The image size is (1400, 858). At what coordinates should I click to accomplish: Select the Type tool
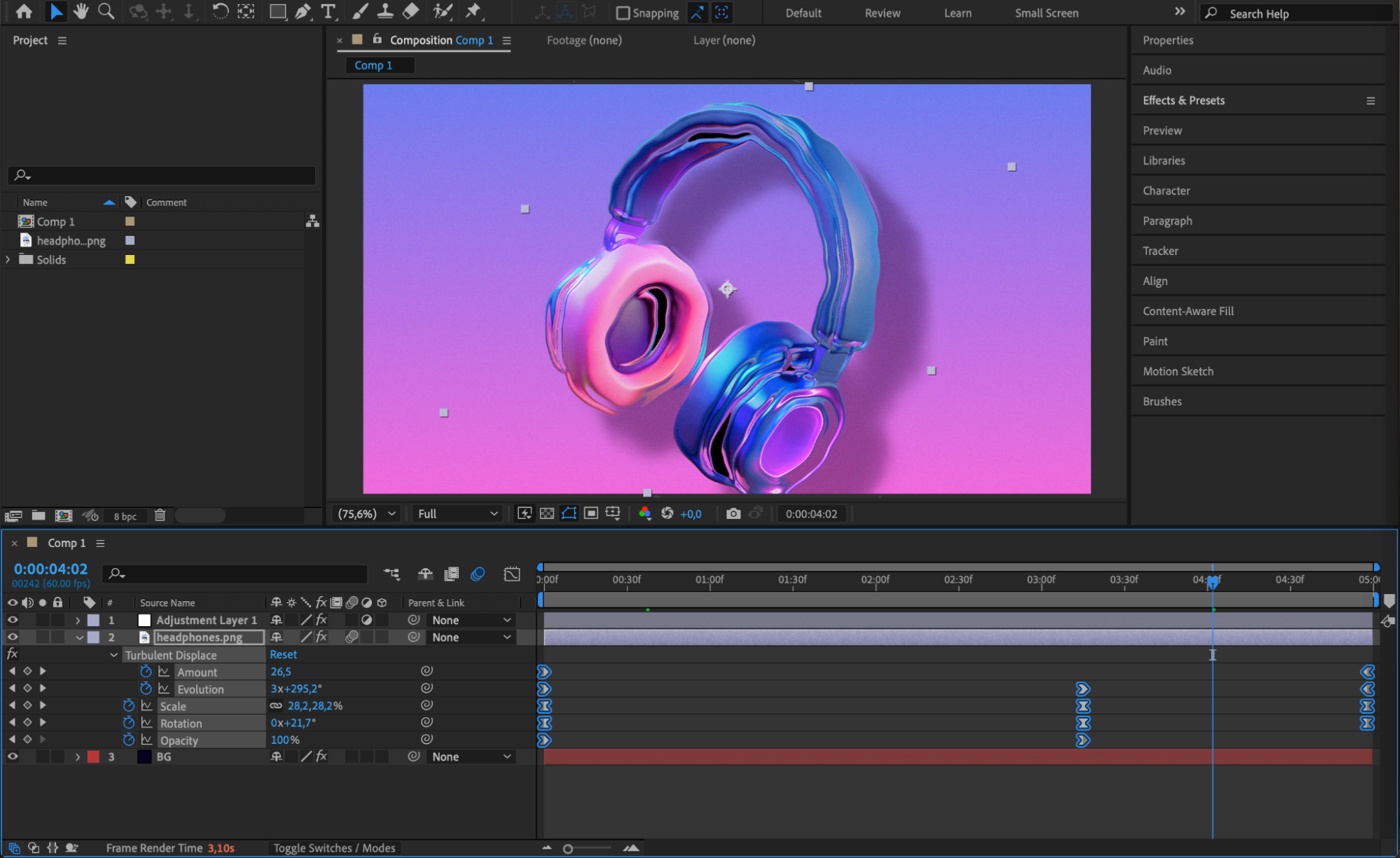[x=328, y=12]
